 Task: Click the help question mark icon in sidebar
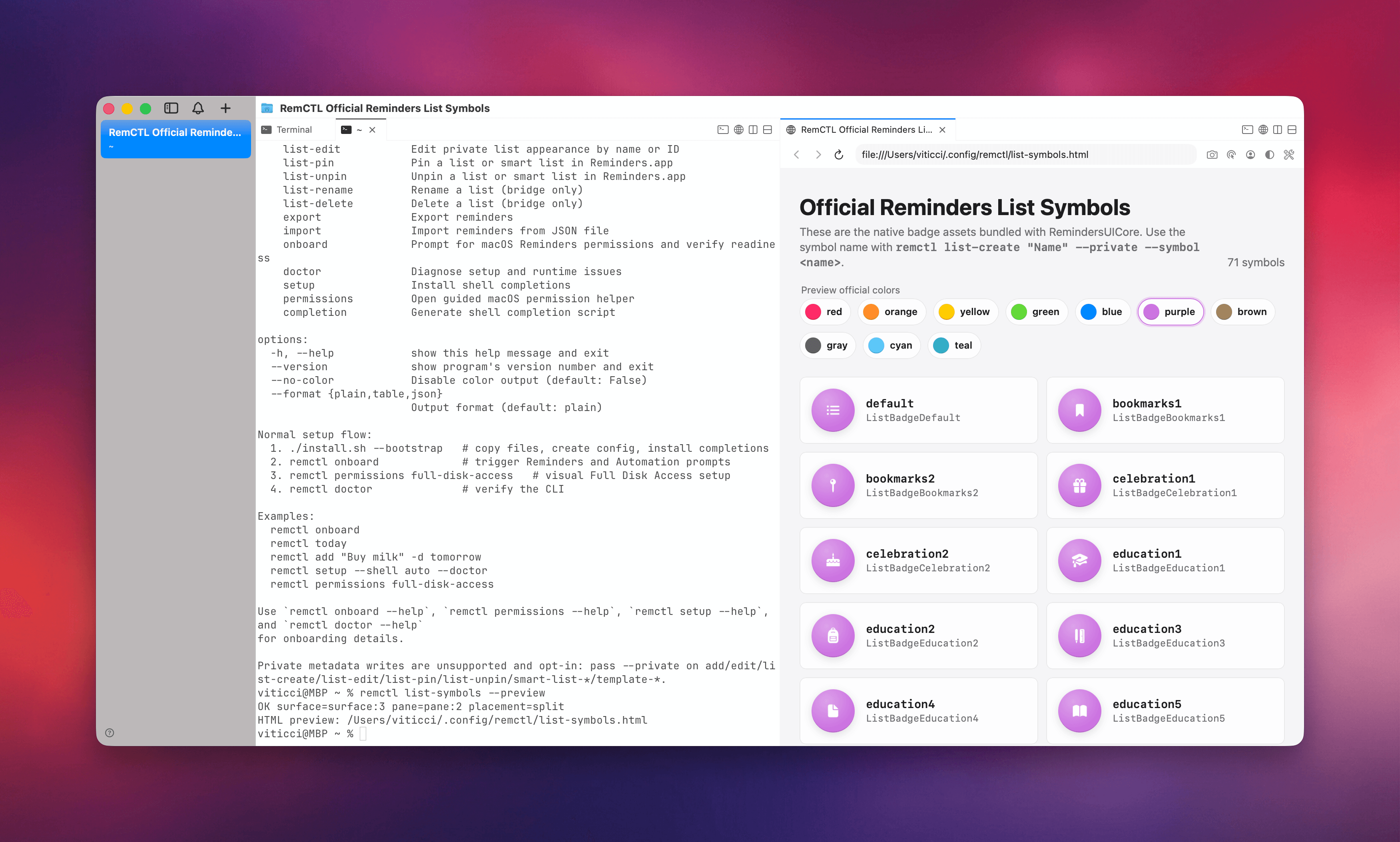pyautogui.click(x=110, y=732)
